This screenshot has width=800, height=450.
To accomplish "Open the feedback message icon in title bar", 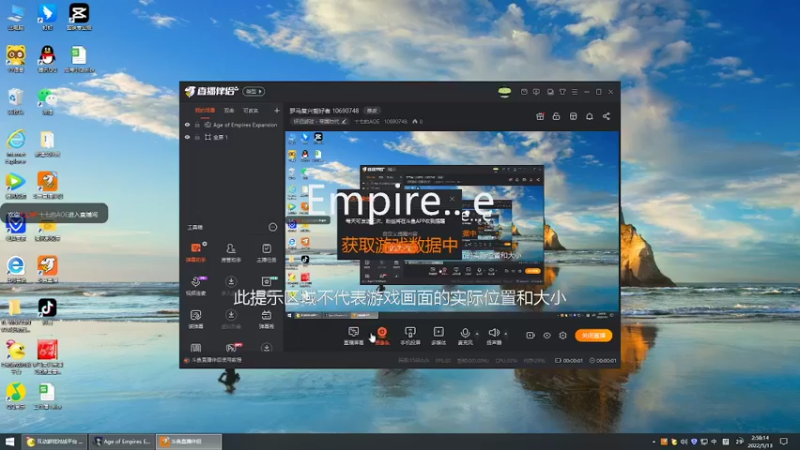I will (536, 92).
